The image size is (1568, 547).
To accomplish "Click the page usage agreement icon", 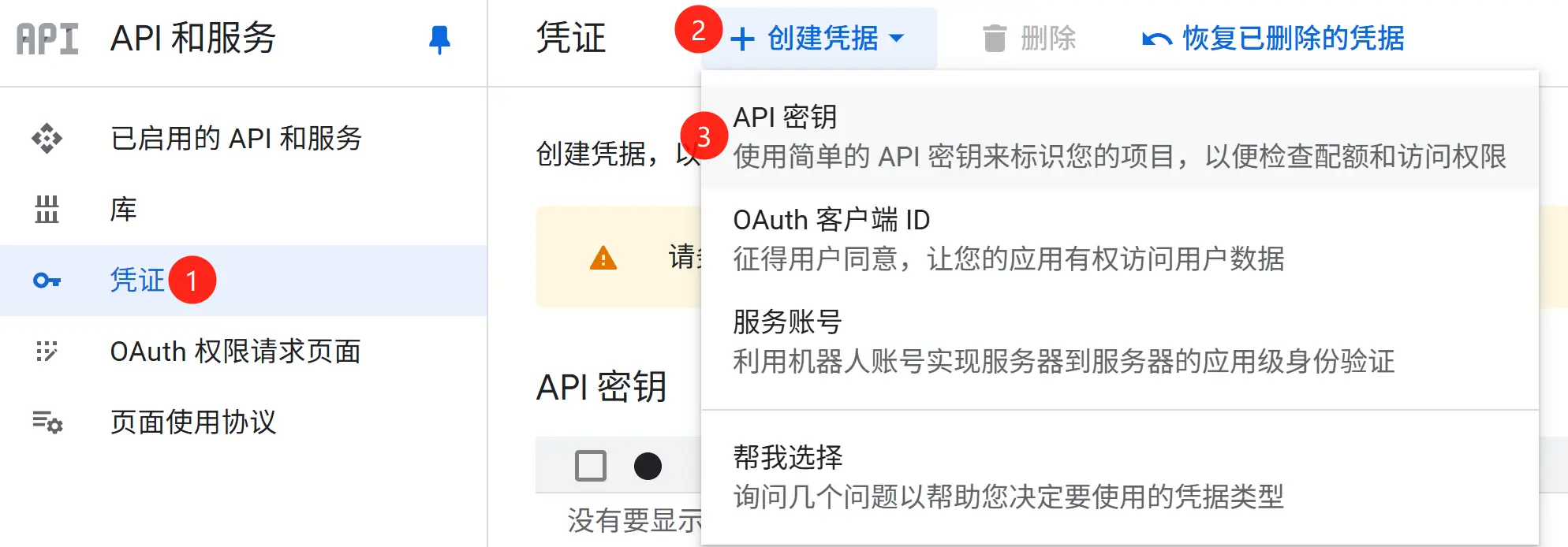I will tap(47, 422).
